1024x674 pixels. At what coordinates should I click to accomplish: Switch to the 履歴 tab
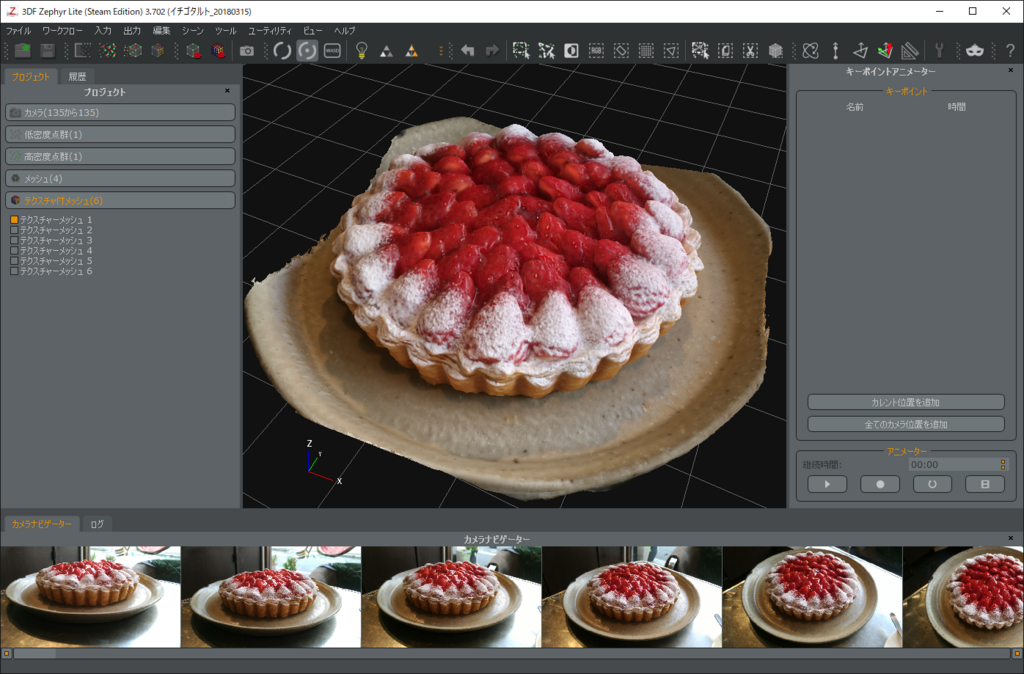pyautogui.click(x=77, y=76)
